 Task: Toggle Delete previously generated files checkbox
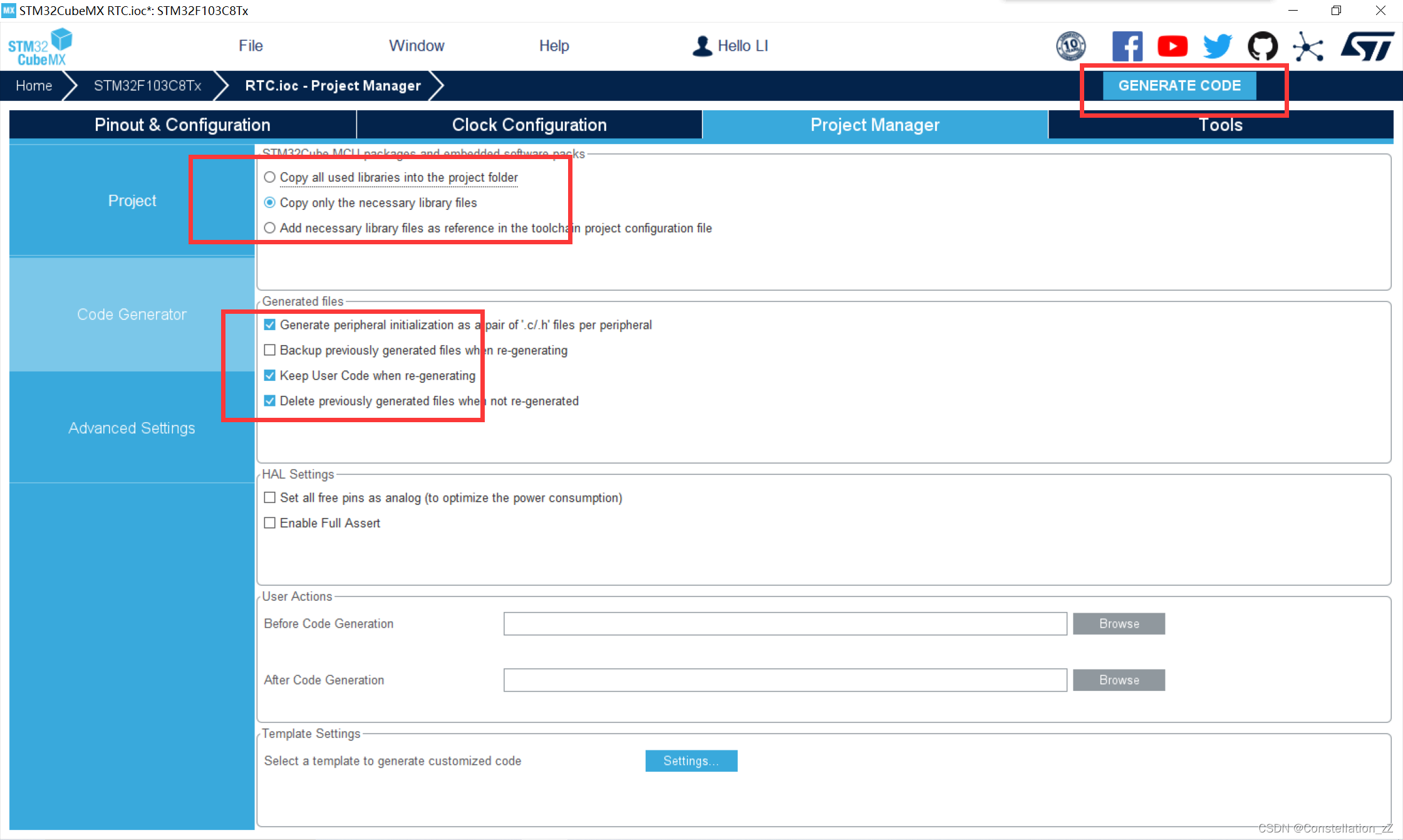271,401
